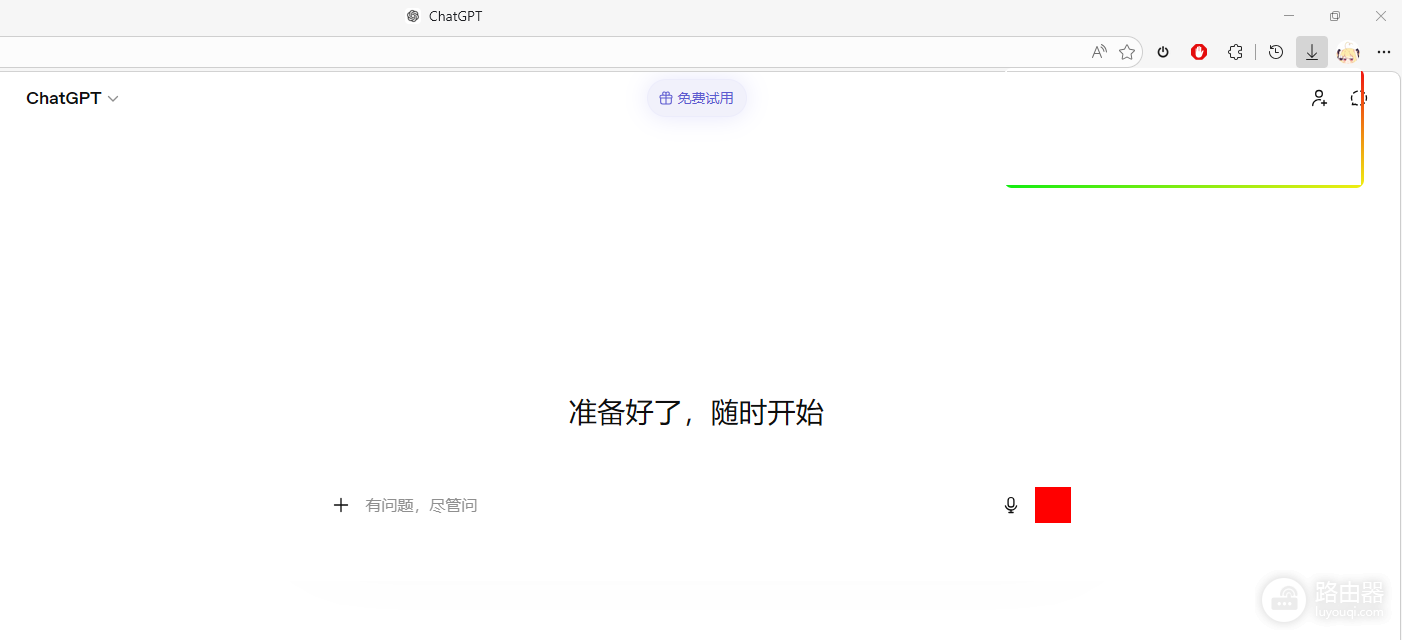Open the Extensions puzzle-piece icon

tap(1235, 52)
